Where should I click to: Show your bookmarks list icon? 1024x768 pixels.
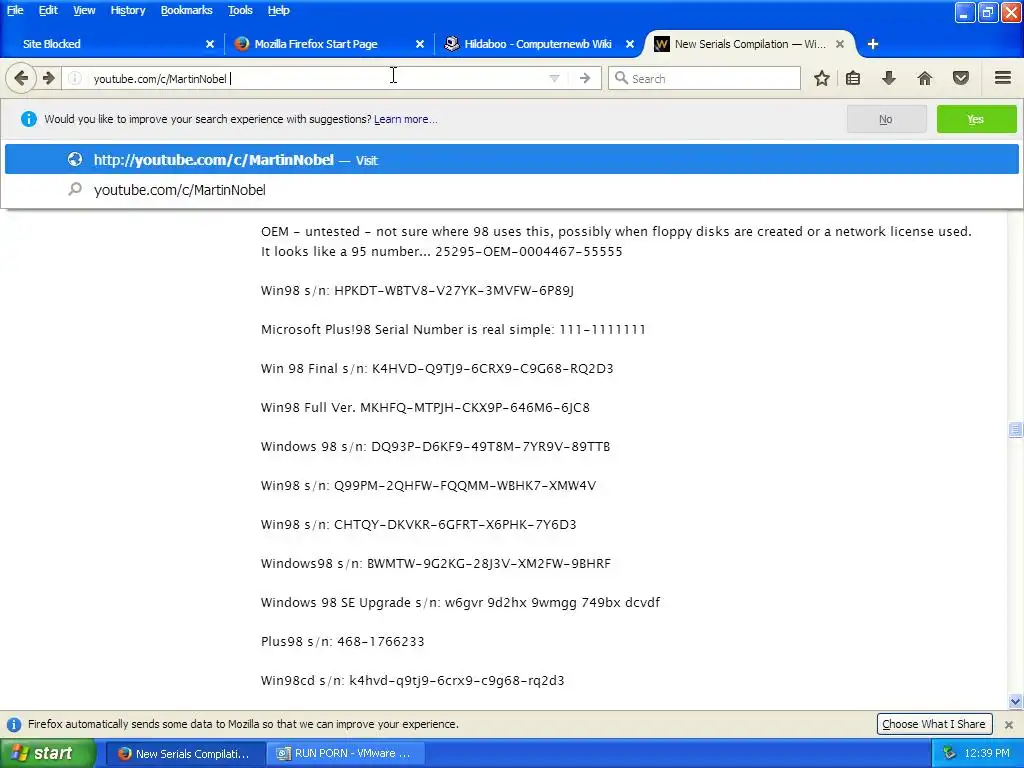pos(853,78)
